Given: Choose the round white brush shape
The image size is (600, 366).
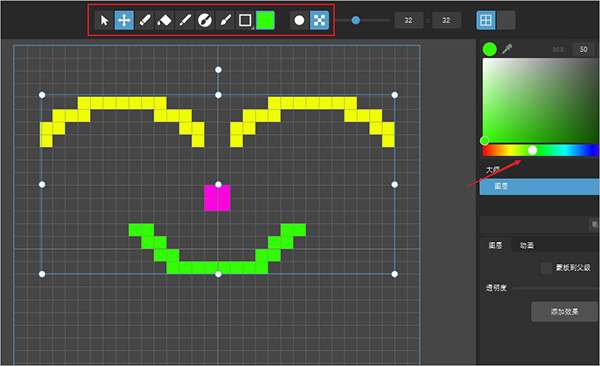Looking at the screenshot, I should (299, 20).
